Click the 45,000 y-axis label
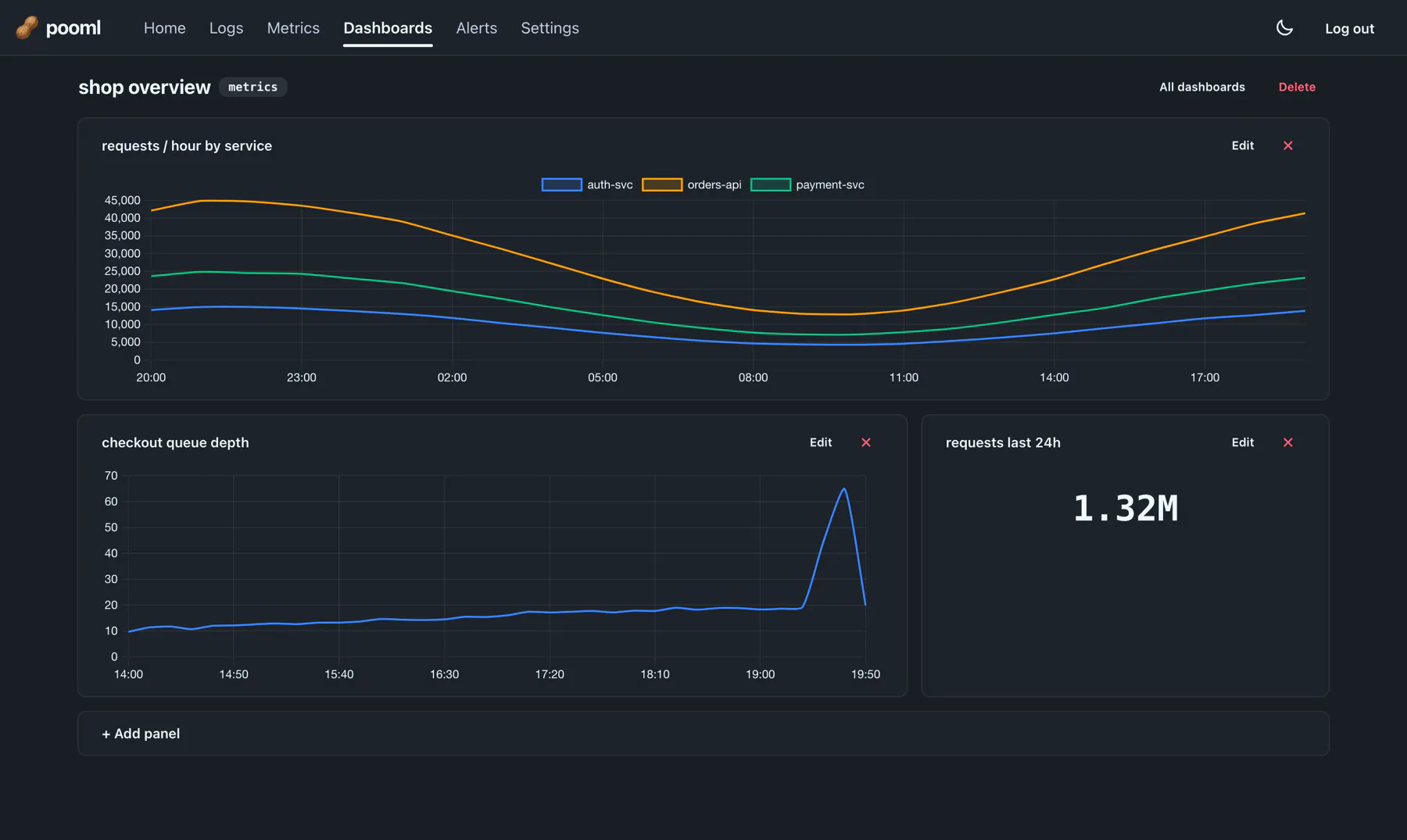1407x840 pixels. coord(123,201)
